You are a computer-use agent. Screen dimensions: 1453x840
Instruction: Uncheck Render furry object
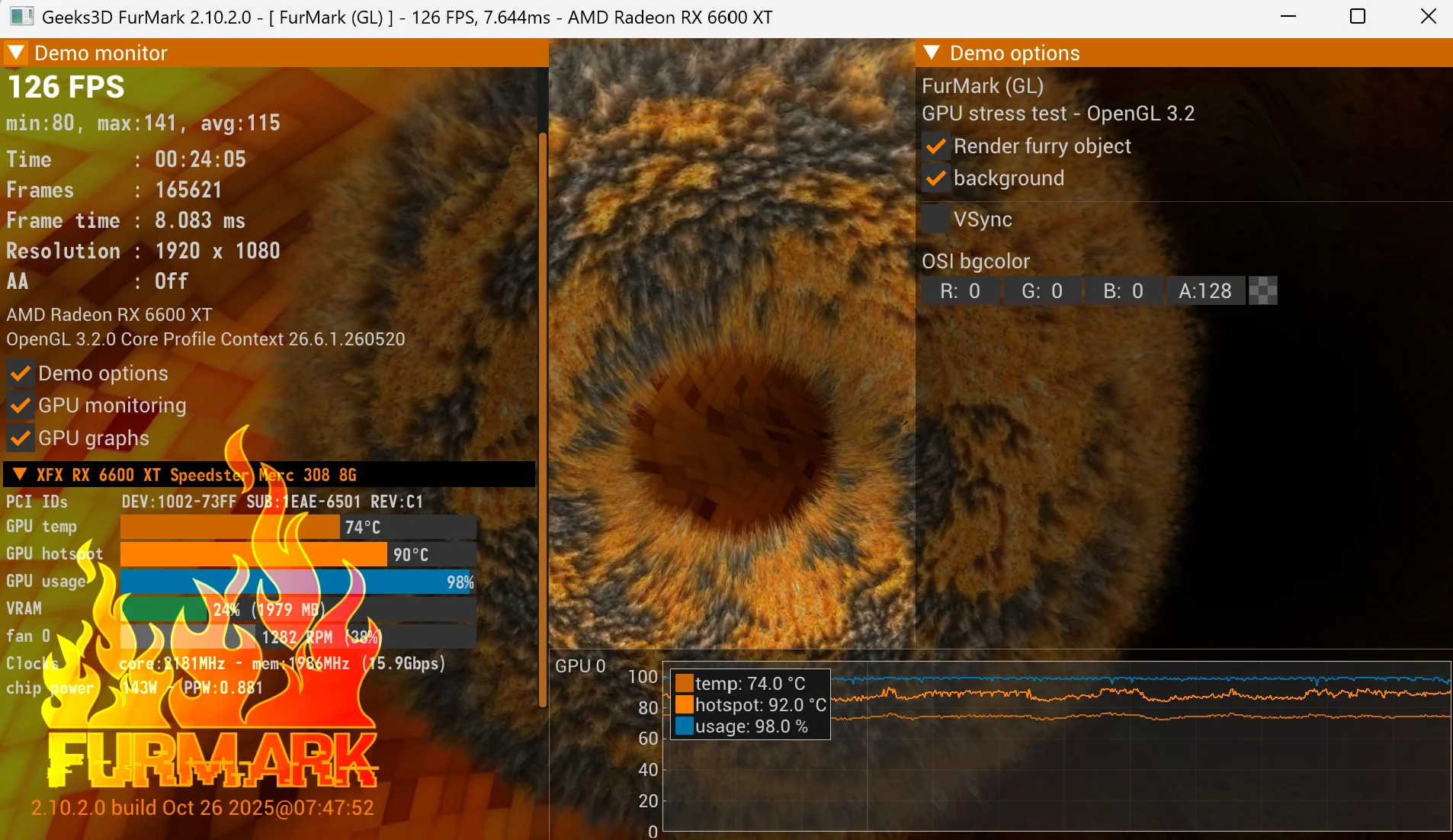936,146
